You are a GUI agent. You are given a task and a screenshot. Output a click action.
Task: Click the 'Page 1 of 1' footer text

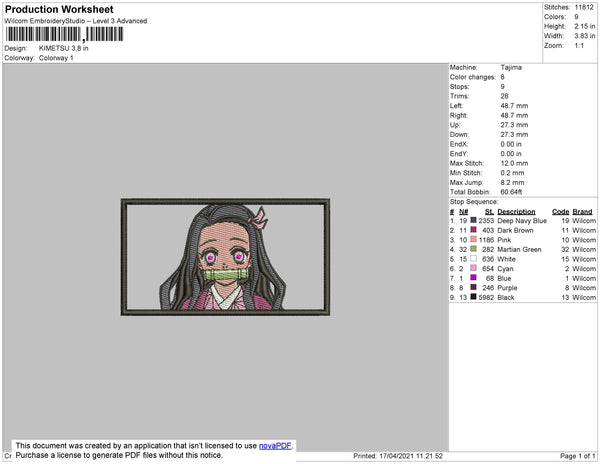coord(578,456)
